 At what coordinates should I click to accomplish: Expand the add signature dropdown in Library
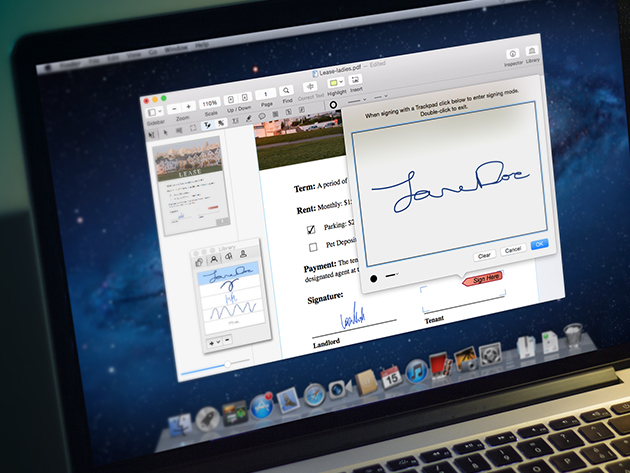tap(214, 341)
